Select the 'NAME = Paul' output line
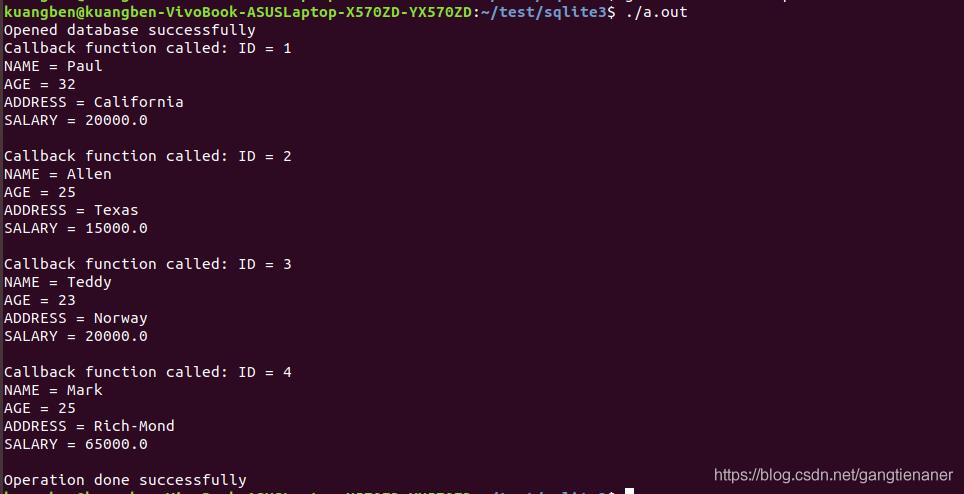The height and width of the screenshot is (494, 964). pyautogui.click(x=53, y=66)
